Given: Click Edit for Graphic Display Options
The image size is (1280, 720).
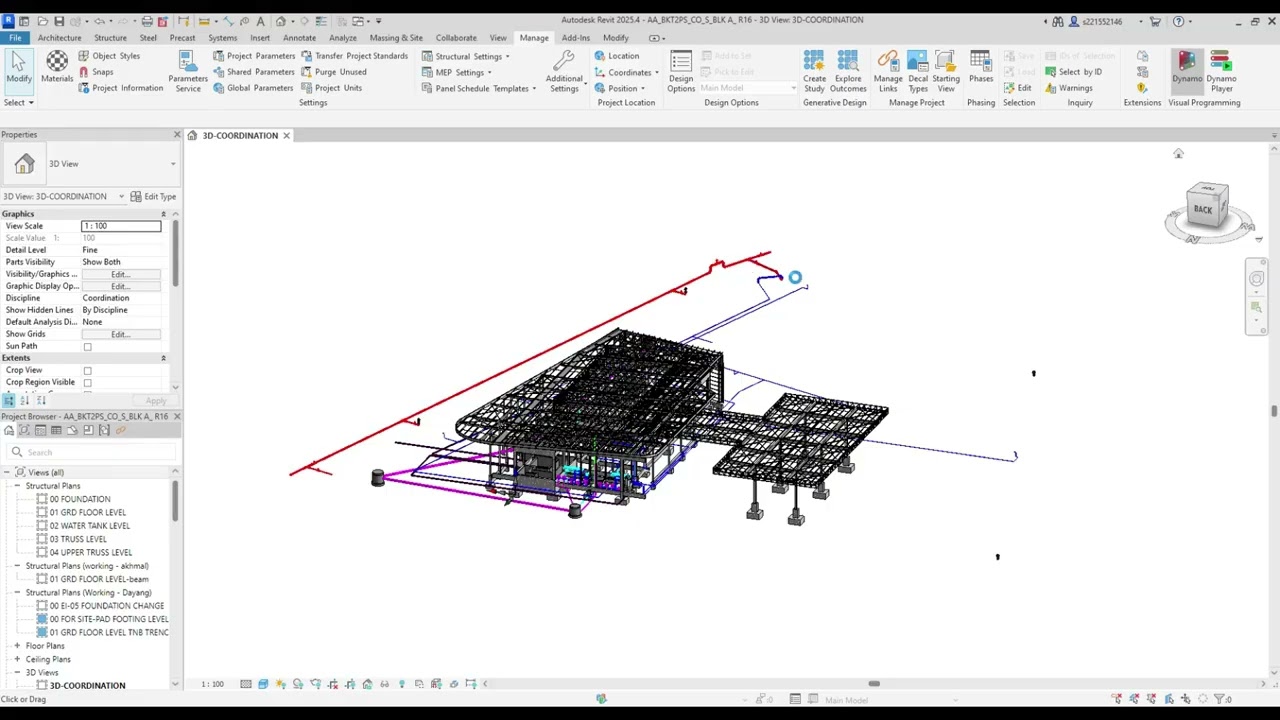Looking at the screenshot, I should [120, 286].
